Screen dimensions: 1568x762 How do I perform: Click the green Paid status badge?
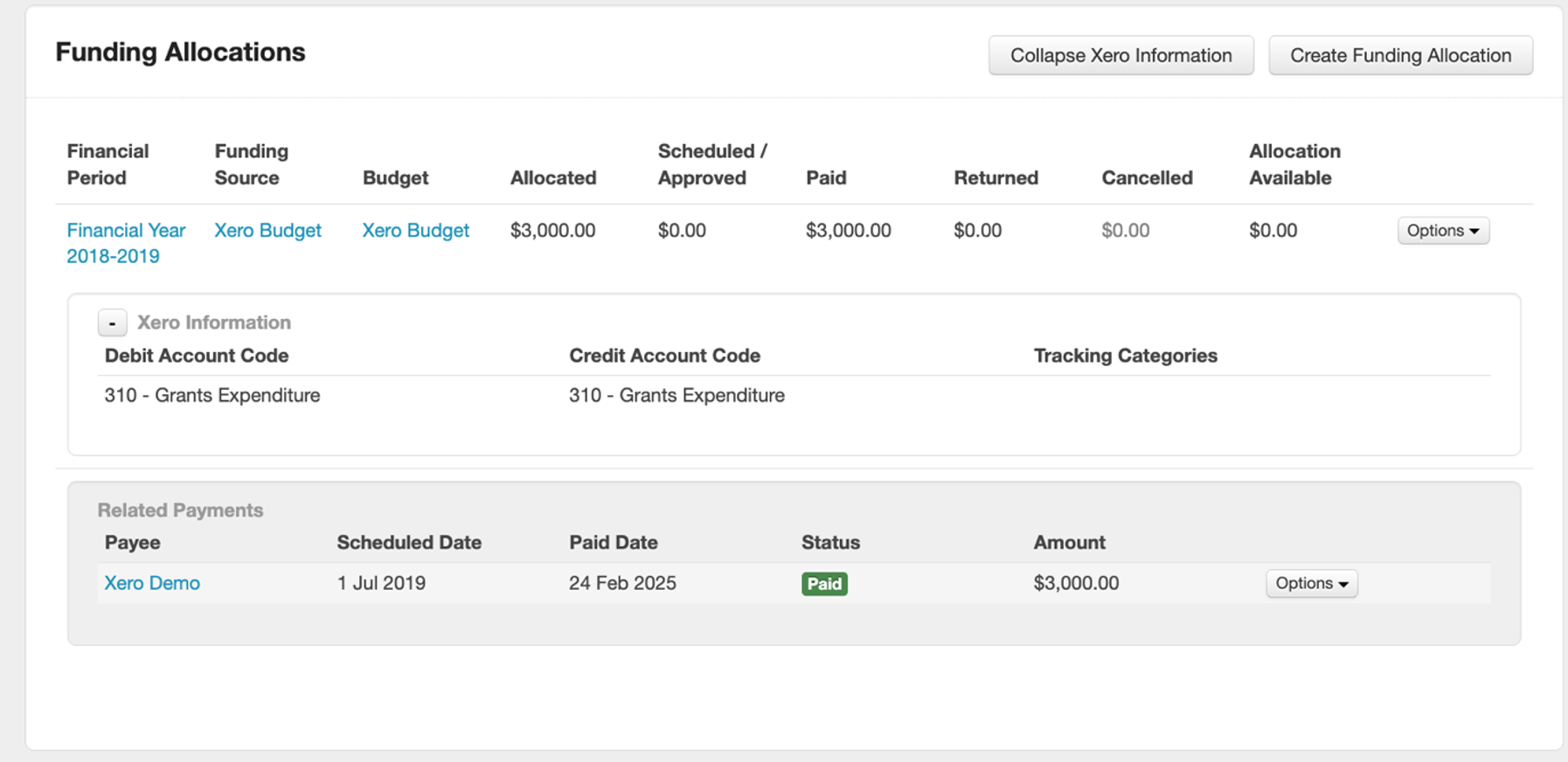pos(824,584)
